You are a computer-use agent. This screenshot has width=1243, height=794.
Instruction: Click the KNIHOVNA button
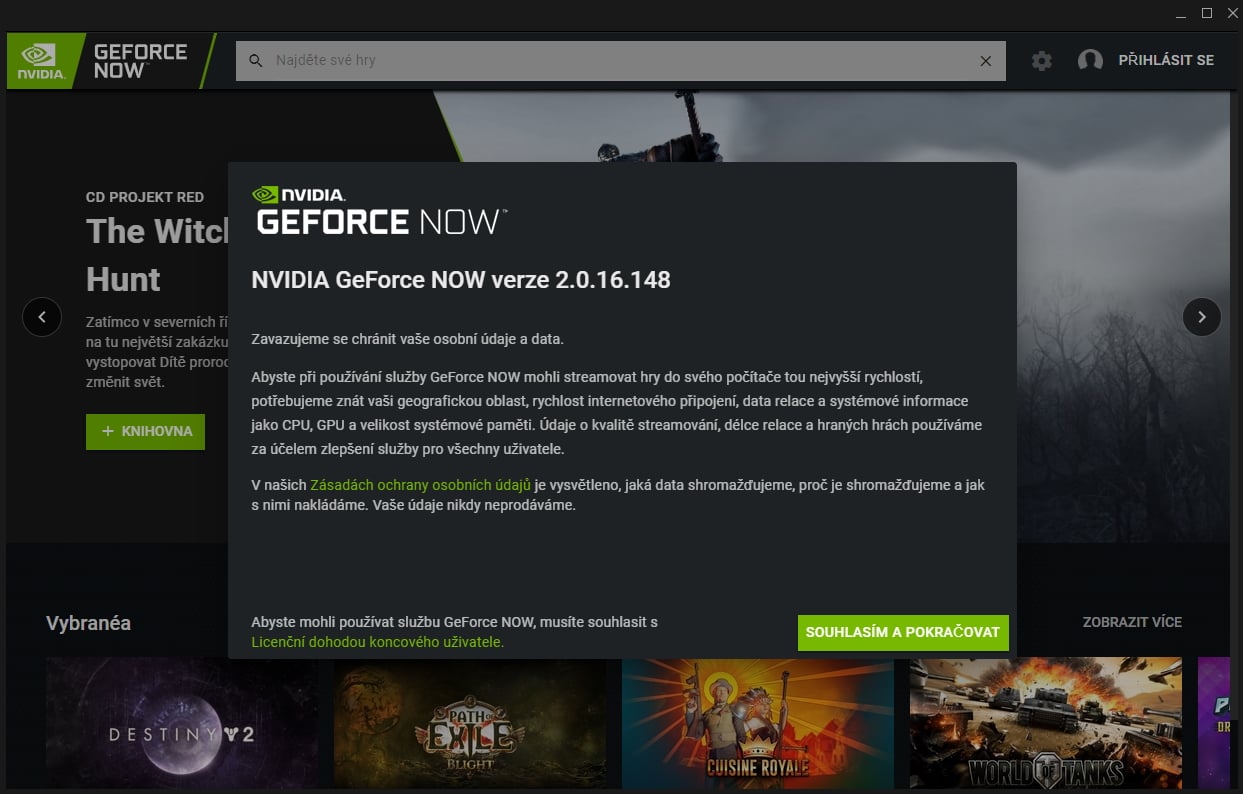point(145,431)
